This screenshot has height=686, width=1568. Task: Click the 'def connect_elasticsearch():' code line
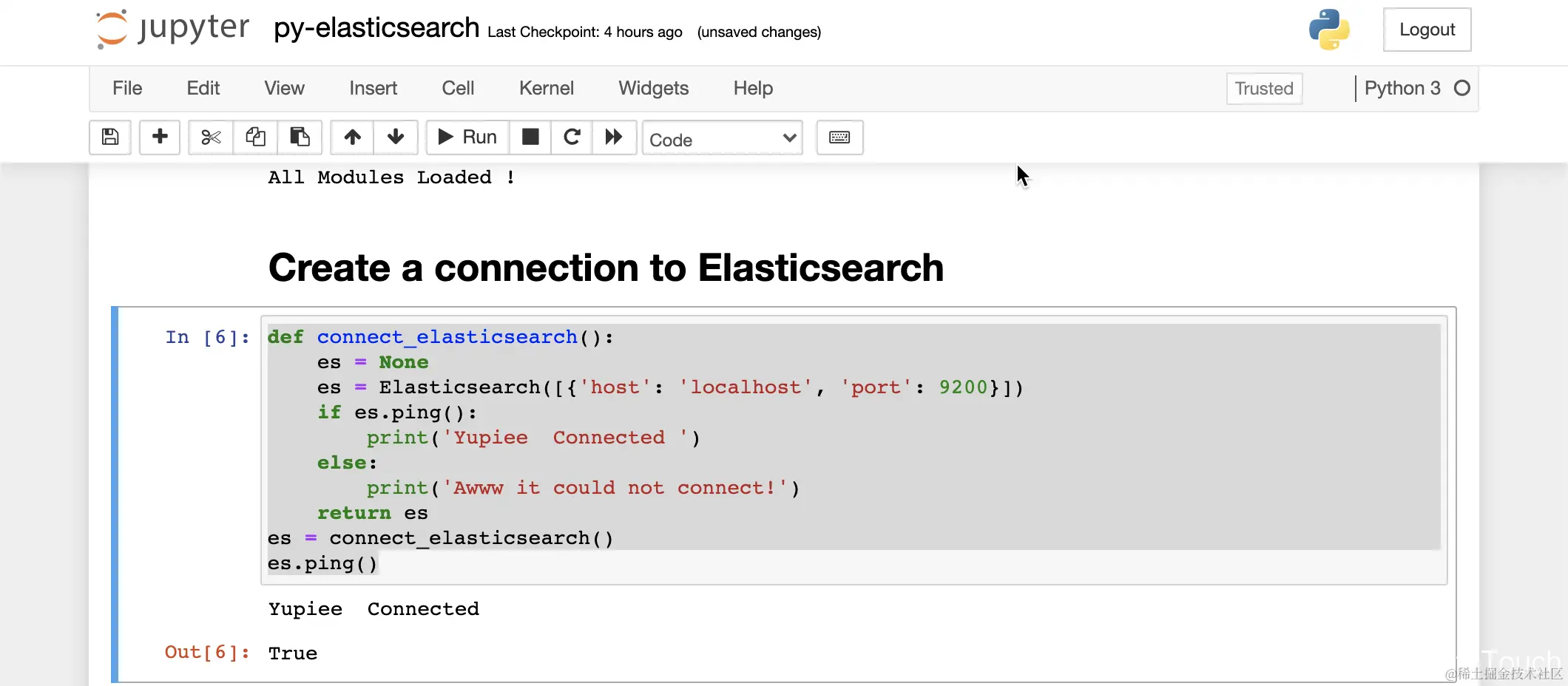point(440,337)
